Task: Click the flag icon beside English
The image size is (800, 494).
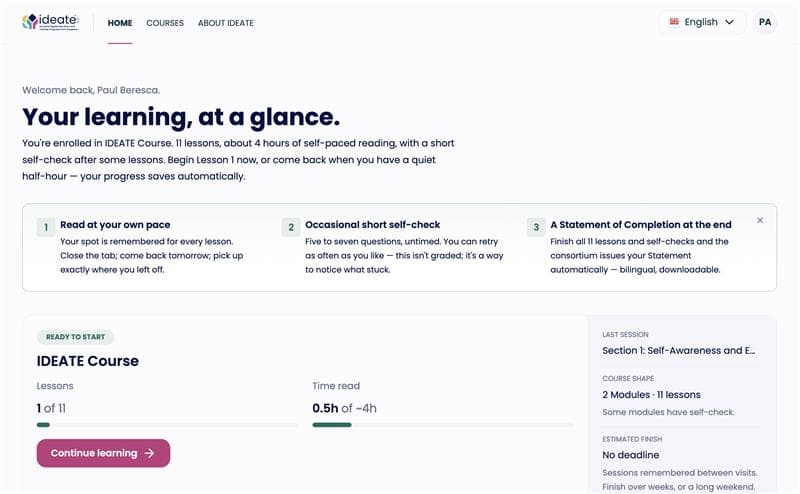Action: [x=674, y=22]
